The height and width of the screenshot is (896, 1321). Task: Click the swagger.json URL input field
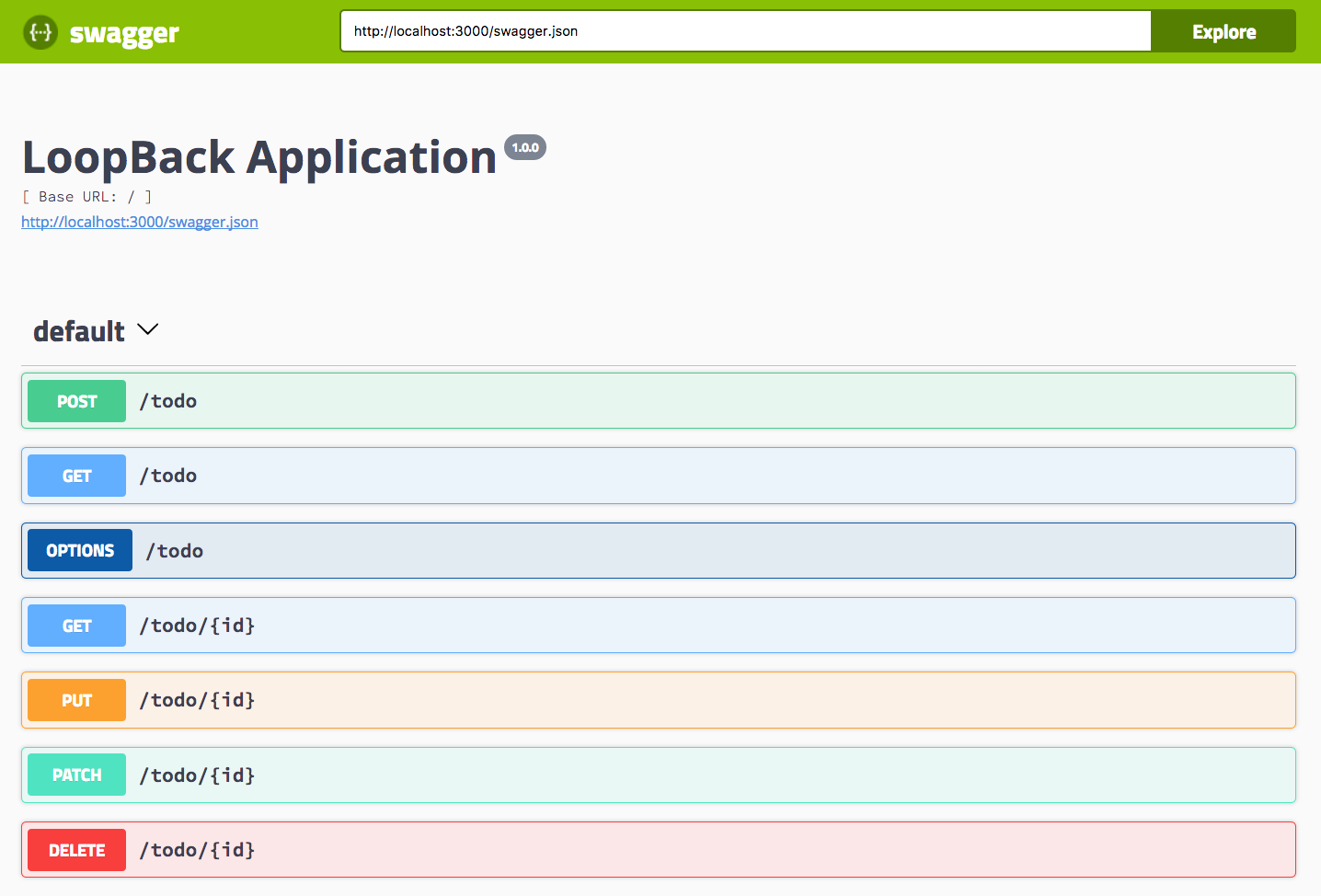tap(745, 31)
